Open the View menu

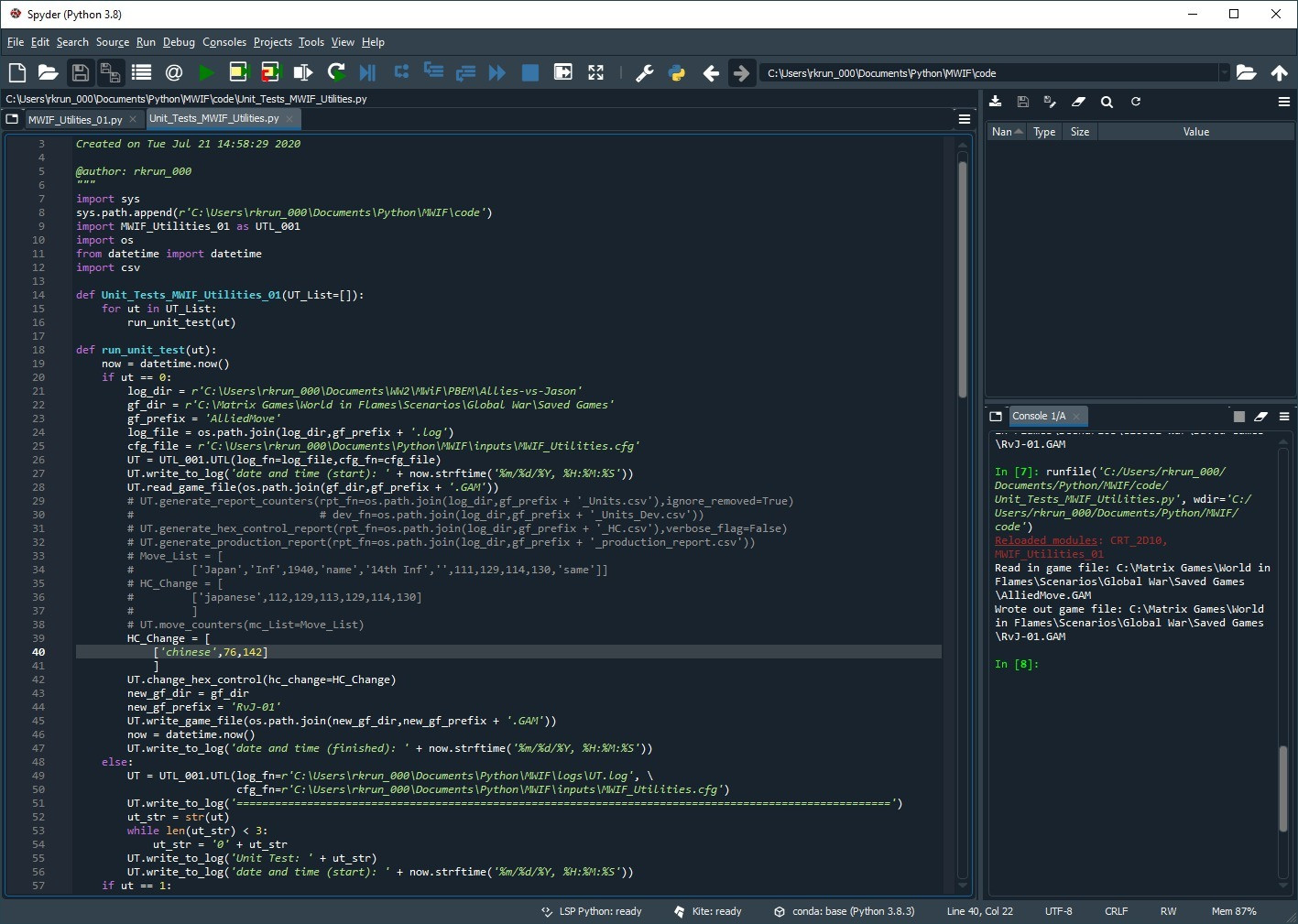point(343,42)
